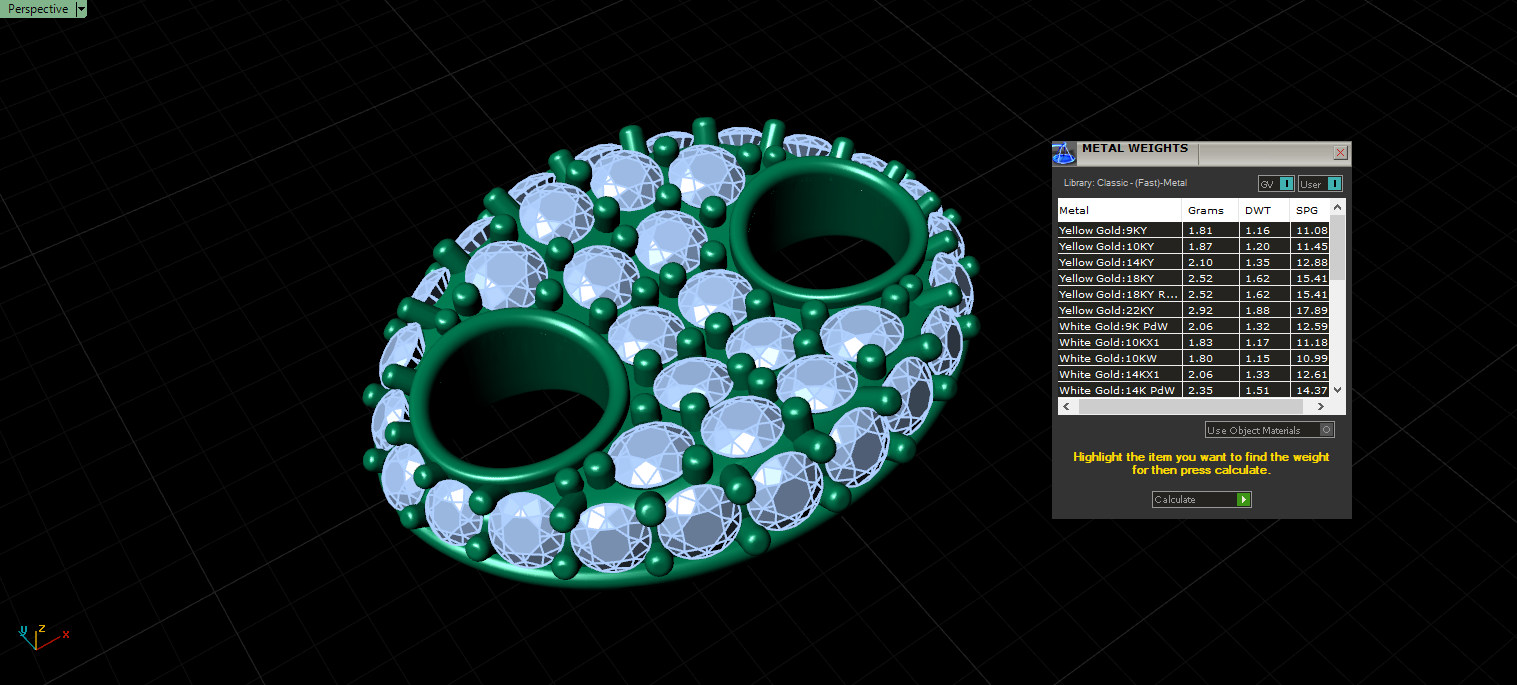Click scroll down arrow in metal list
Screen dimensions: 1517x685
coord(1339,390)
